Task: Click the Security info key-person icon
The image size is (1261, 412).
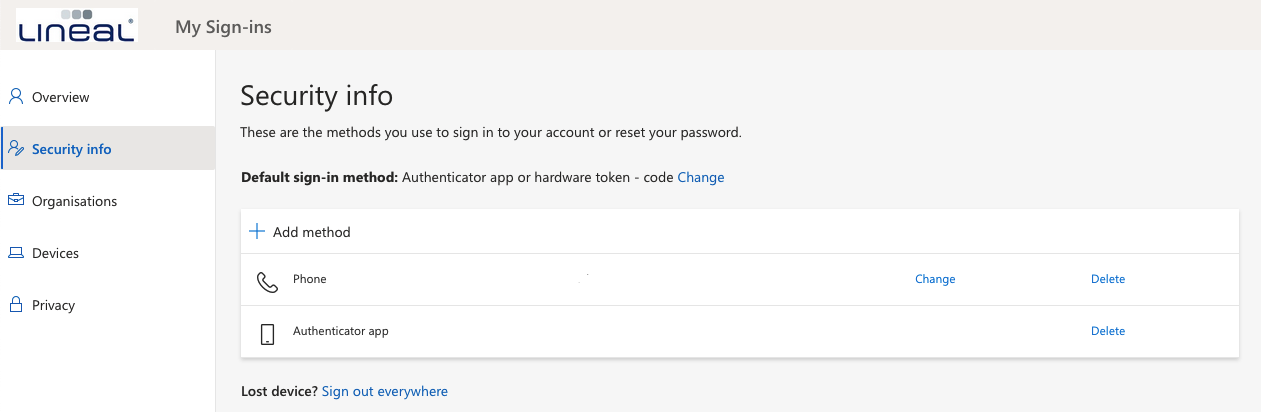Action: coord(16,149)
